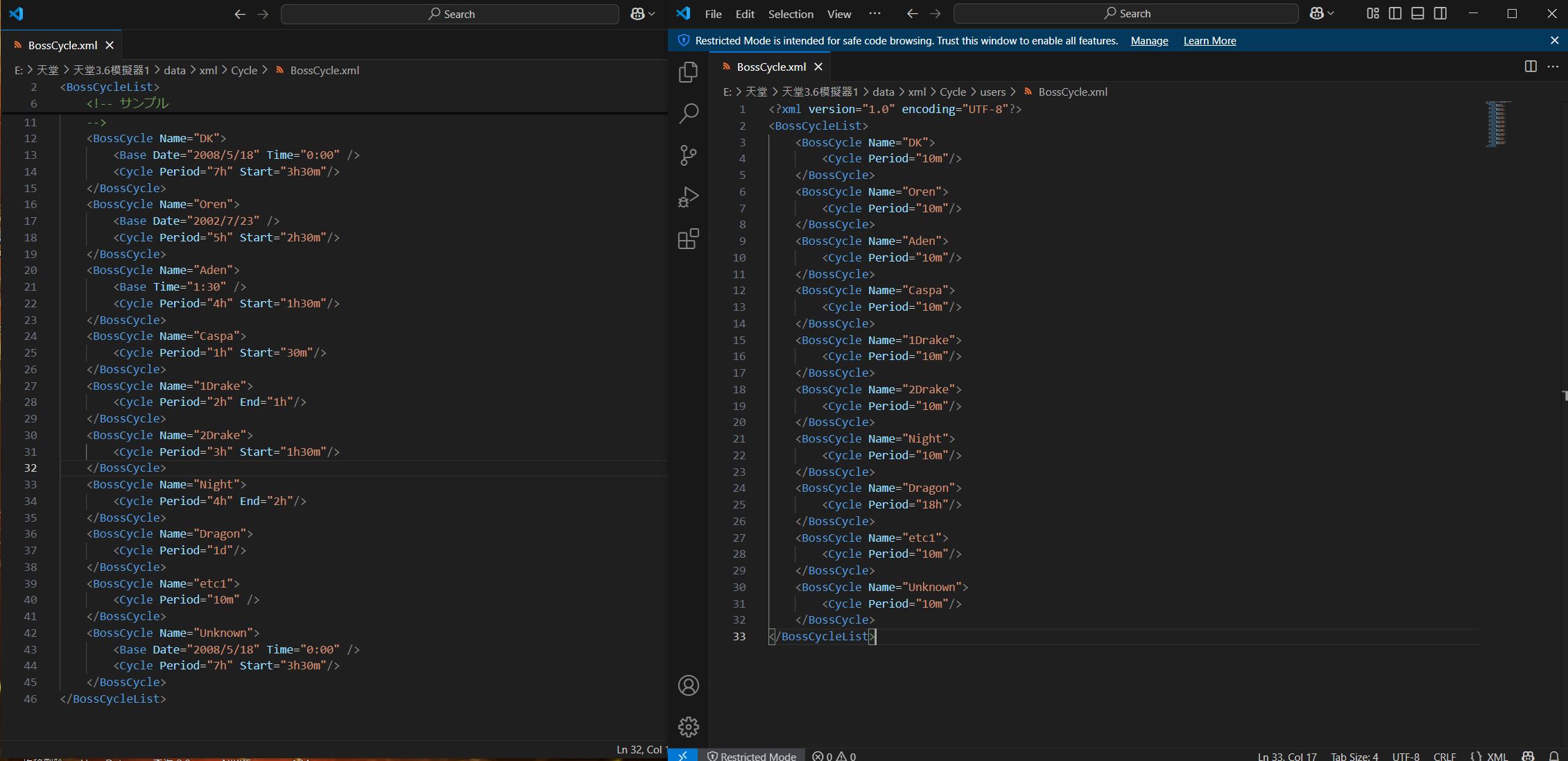Open the File menu
1568x761 pixels.
point(713,14)
